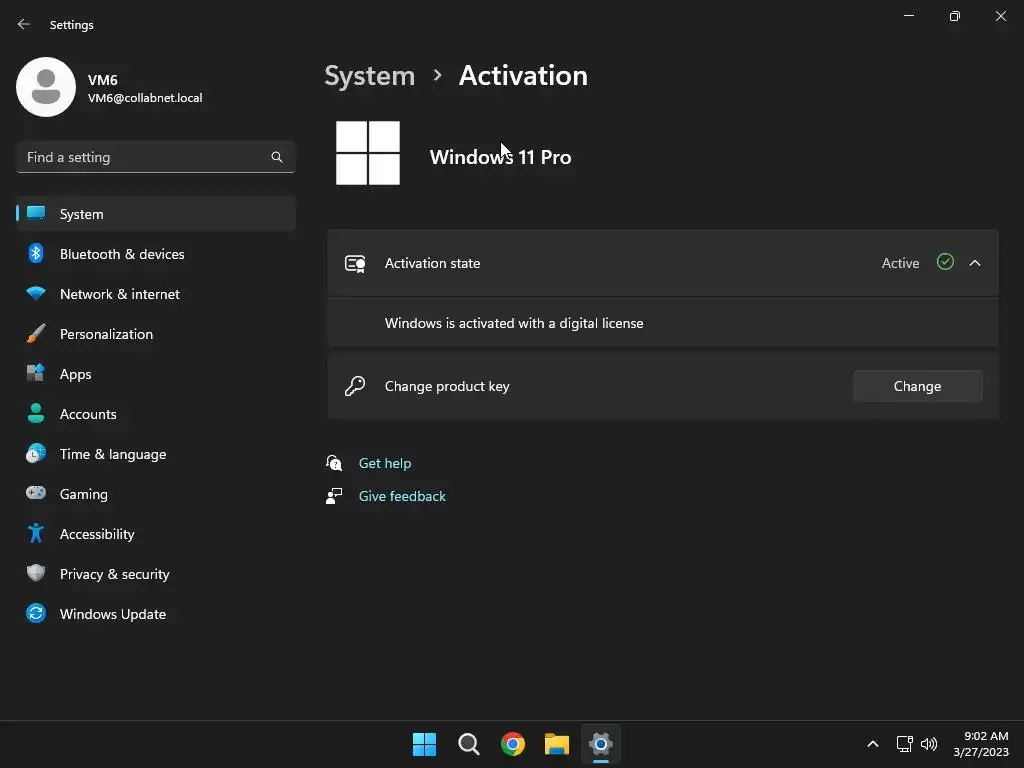The height and width of the screenshot is (768, 1024).
Task: Click the Windows Update refresh icon
Action: pos(36,613)
